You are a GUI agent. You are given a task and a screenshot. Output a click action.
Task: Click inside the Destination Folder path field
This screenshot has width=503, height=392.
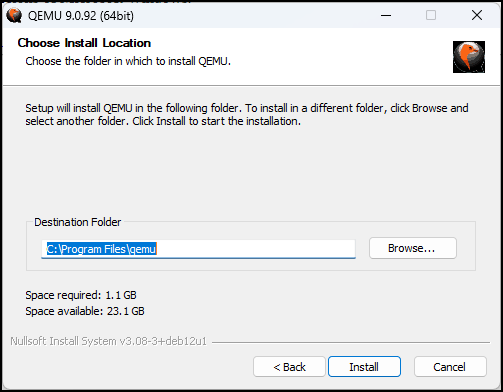tap(198, 249)
